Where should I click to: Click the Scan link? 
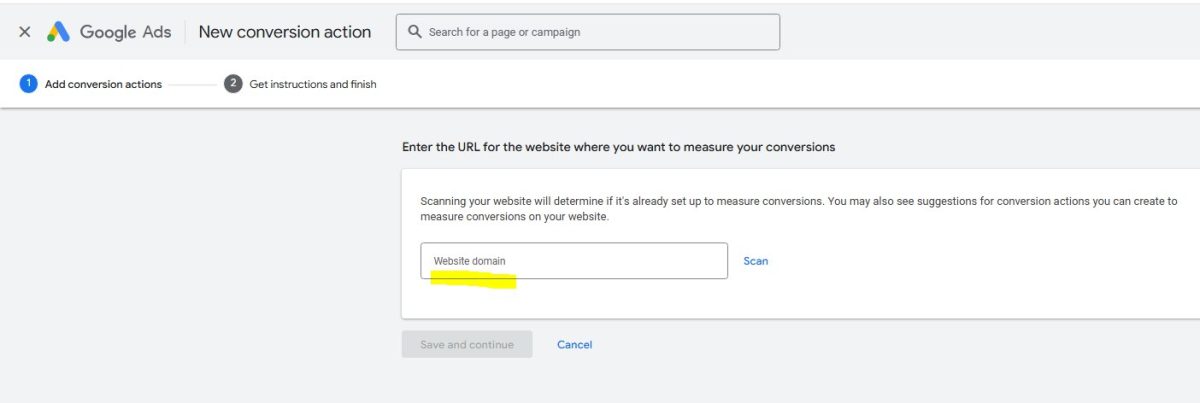[x=756, y=261]
